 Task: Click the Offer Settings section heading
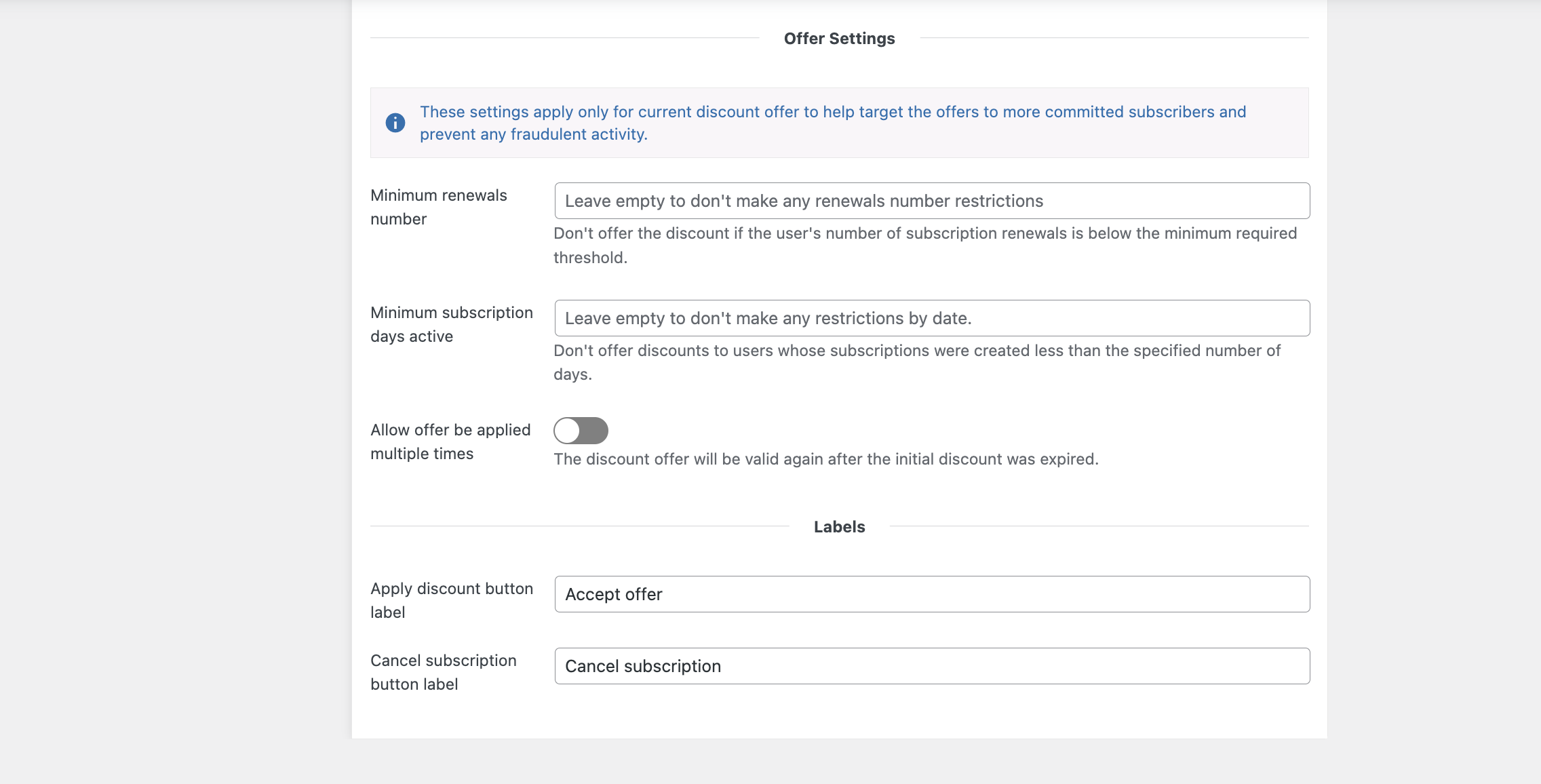839,39
